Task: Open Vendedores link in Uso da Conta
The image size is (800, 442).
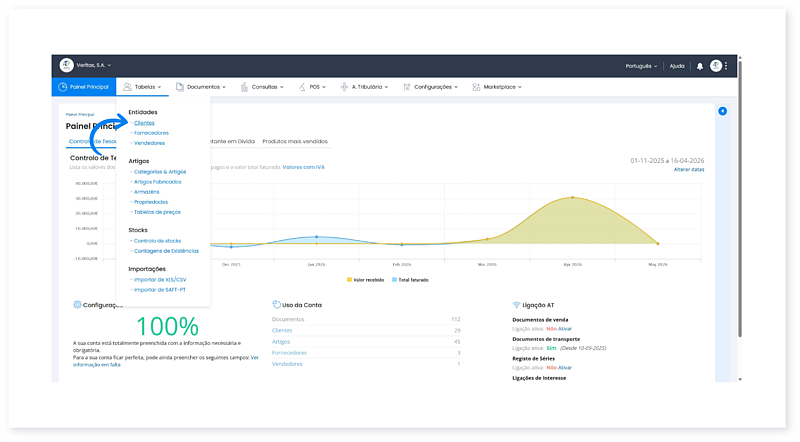Action: [x=287, y=364]
